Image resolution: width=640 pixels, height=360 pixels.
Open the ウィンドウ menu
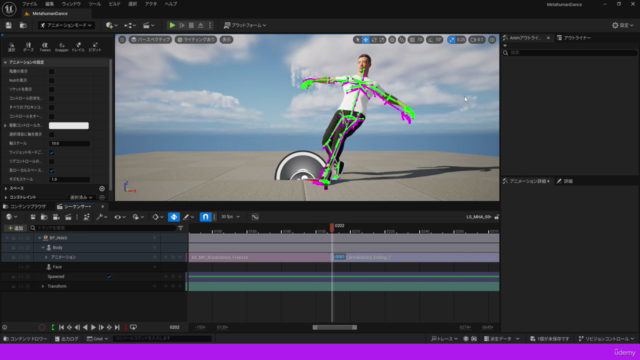point(71,4)
